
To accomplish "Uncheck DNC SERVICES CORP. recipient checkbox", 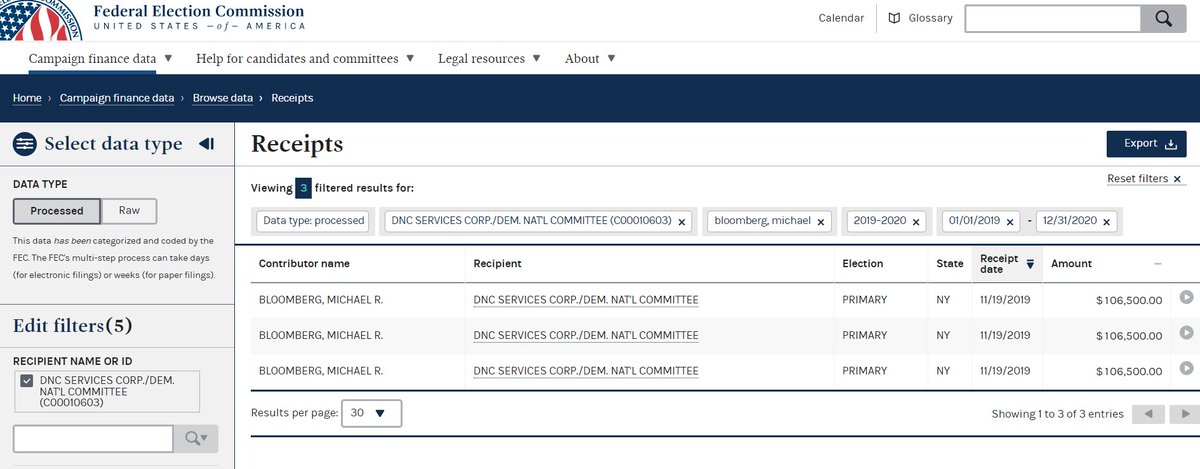I will (27, 382).
